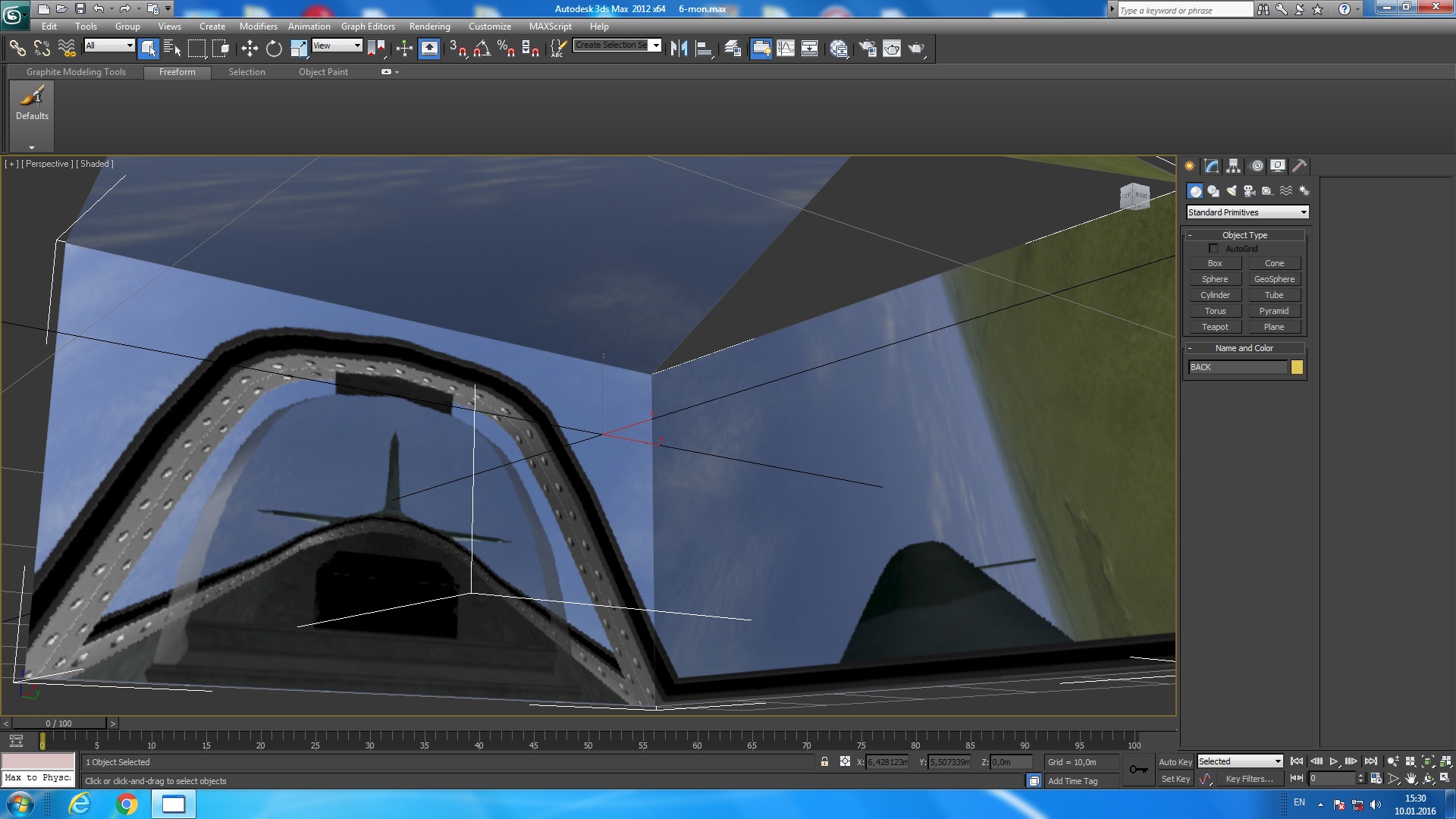Open the Curve Editor icon
This screenshot has height=819, width=1456.
pos(786,49)
